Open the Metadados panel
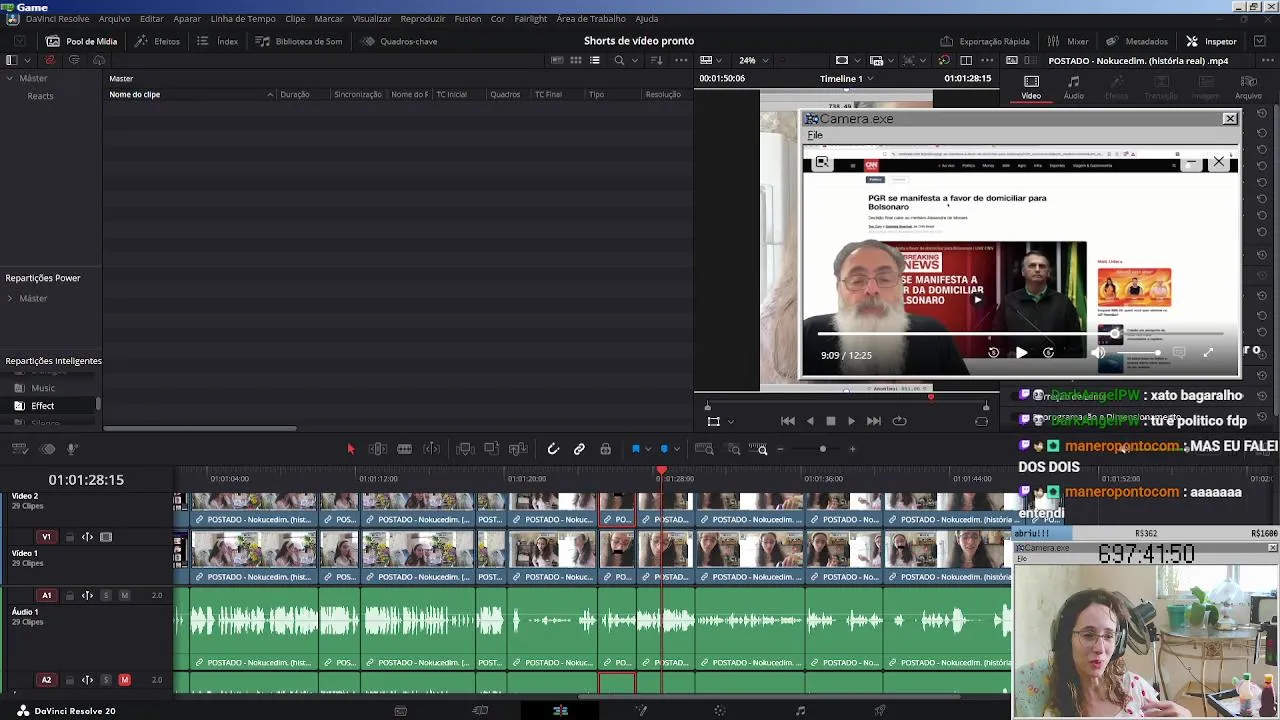 [x=1136, y=41]
